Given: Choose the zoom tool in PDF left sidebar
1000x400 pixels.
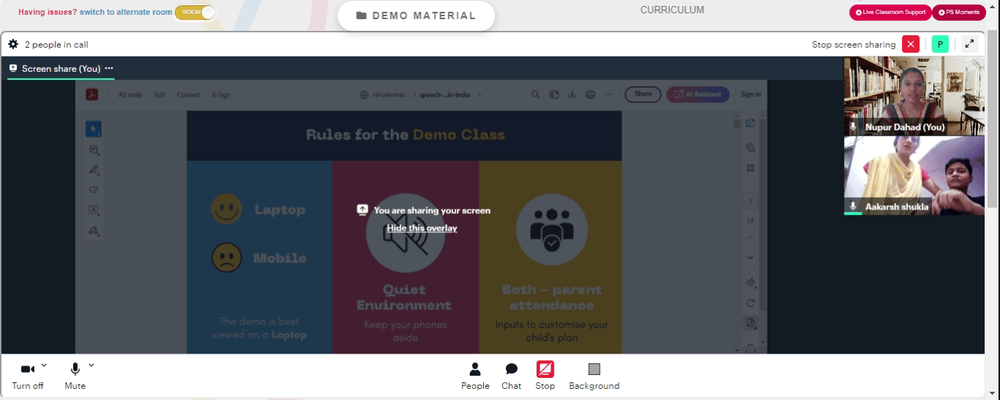Looking at the screenshot, I should click(94, 149).
